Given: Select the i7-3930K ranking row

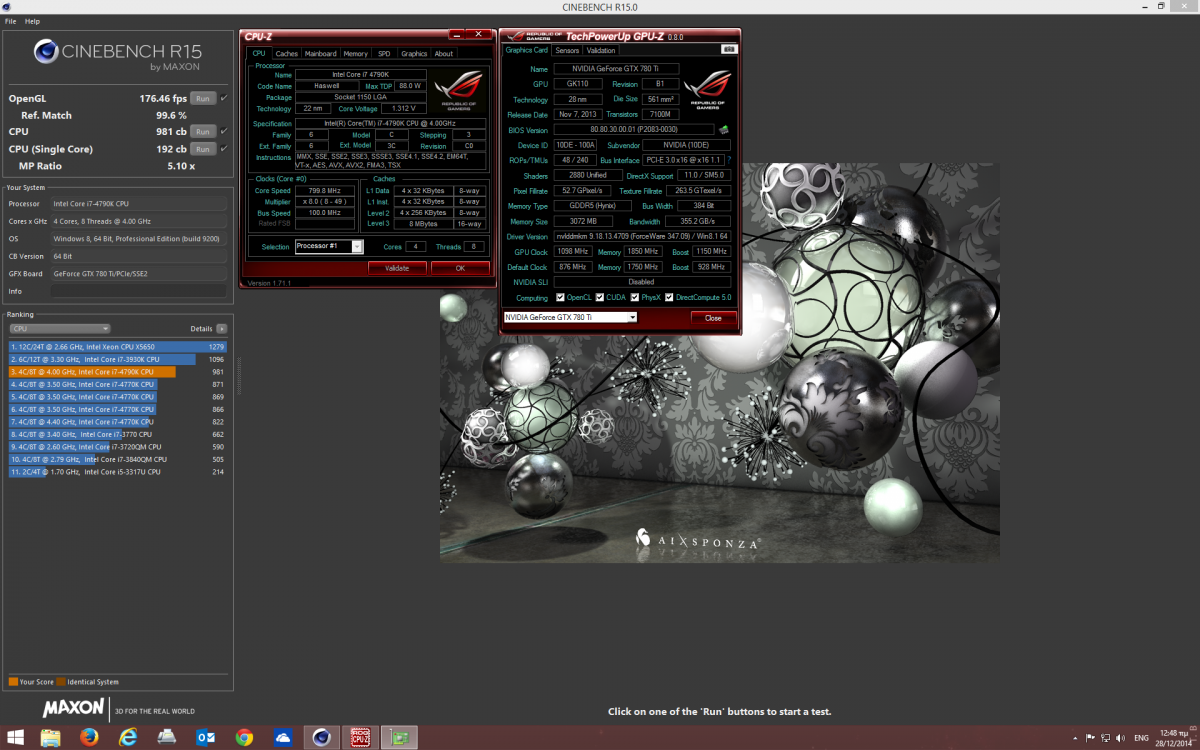Looking at the screenshot, I should [118, 359].
